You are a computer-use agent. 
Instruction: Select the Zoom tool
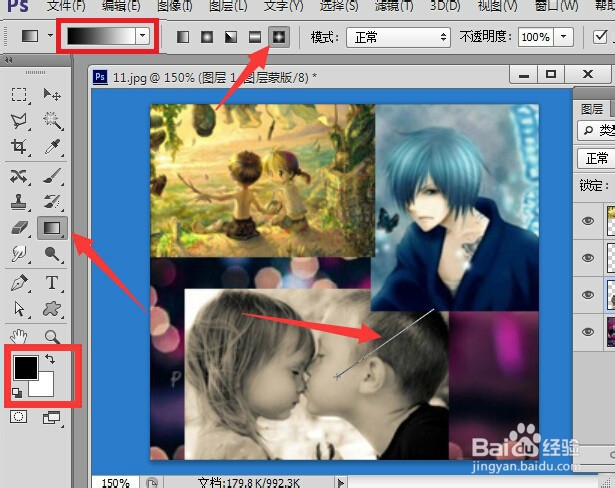pos(52,337)
